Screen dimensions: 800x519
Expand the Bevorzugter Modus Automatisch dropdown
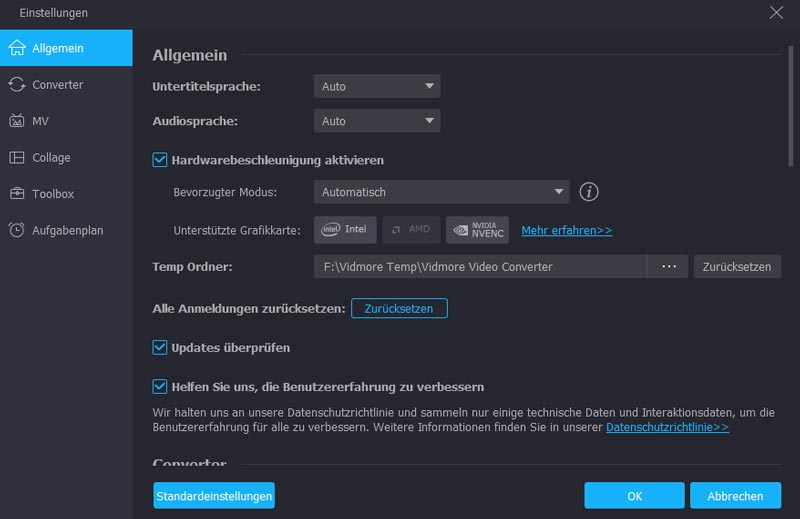[441, 192]
